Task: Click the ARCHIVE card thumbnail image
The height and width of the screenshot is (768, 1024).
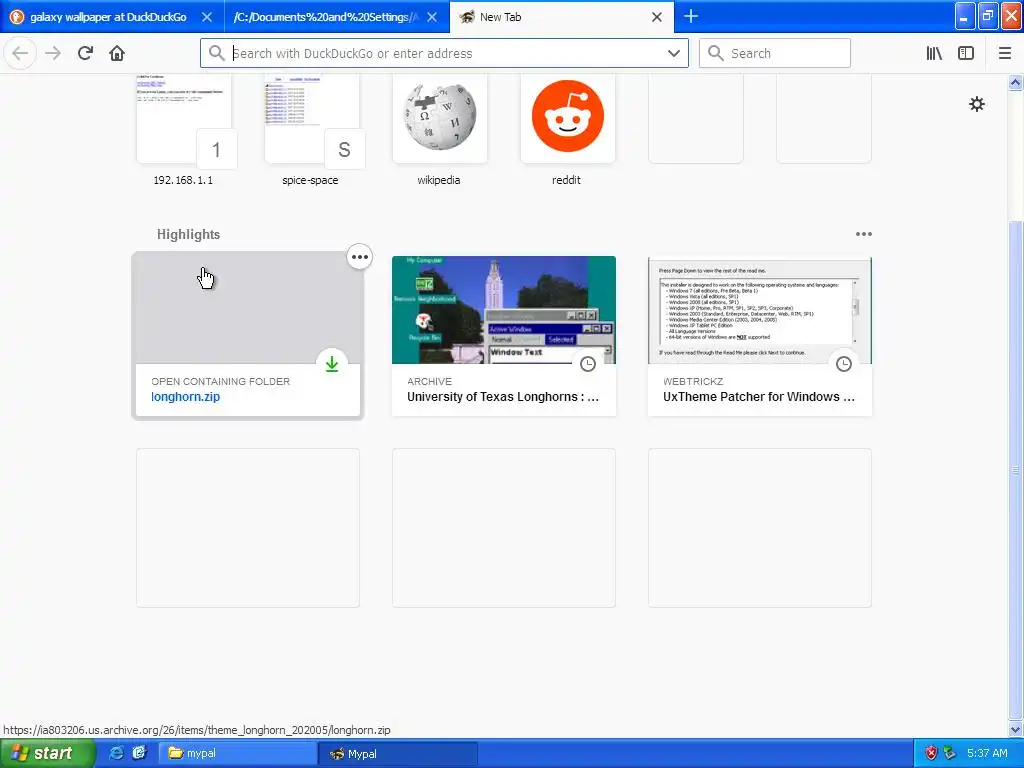Action: click(x=504, y=310)
